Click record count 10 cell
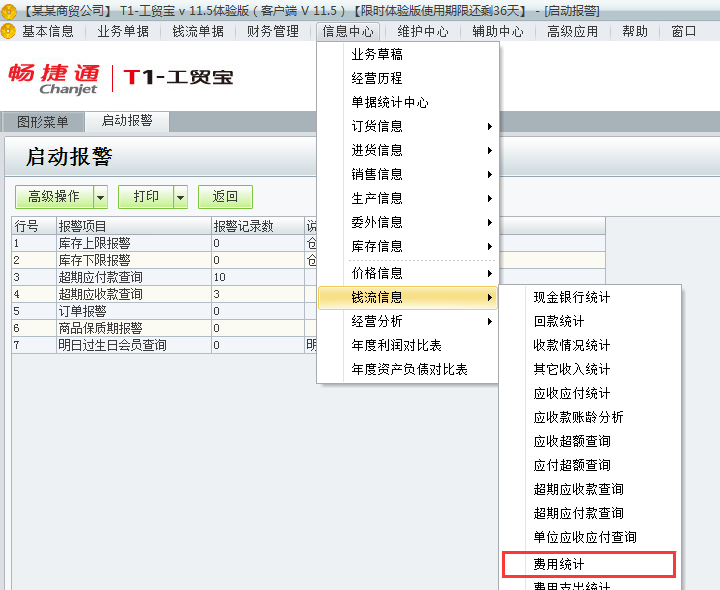The image size is (720, 590). point(258,277)
